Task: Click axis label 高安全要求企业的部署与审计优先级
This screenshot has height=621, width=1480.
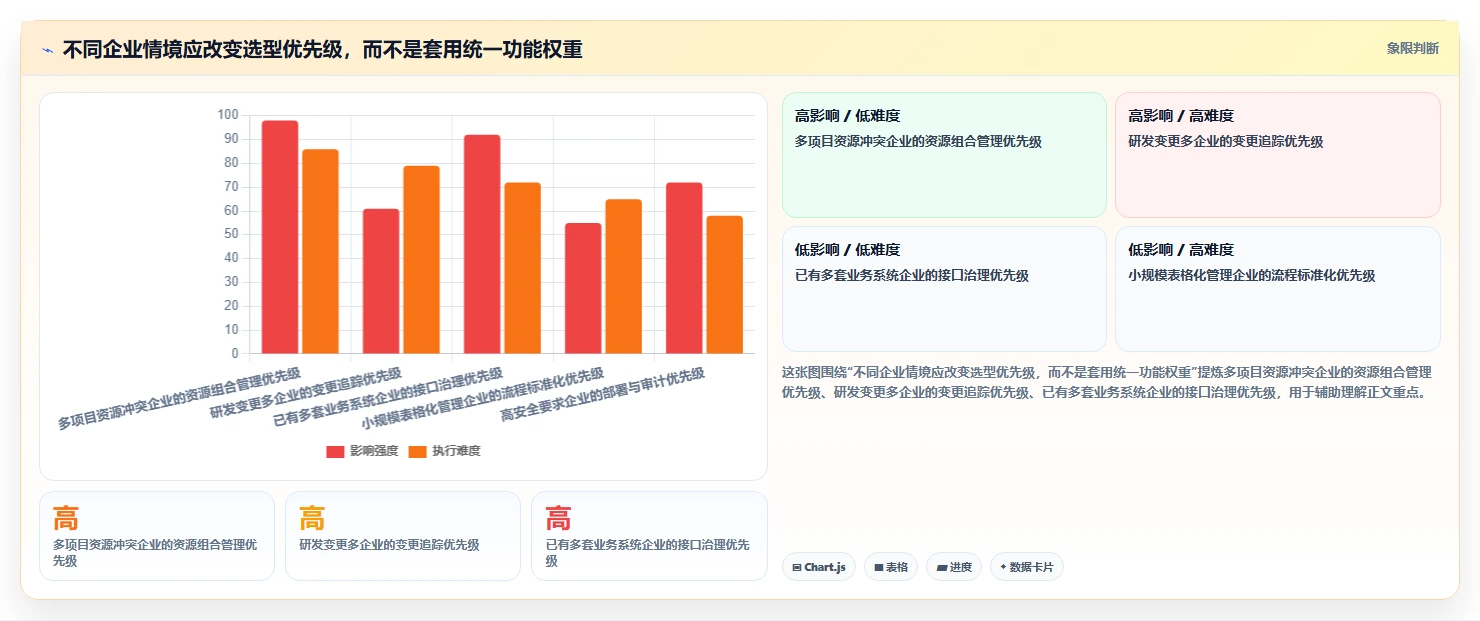Action: (x=602, y=394)
